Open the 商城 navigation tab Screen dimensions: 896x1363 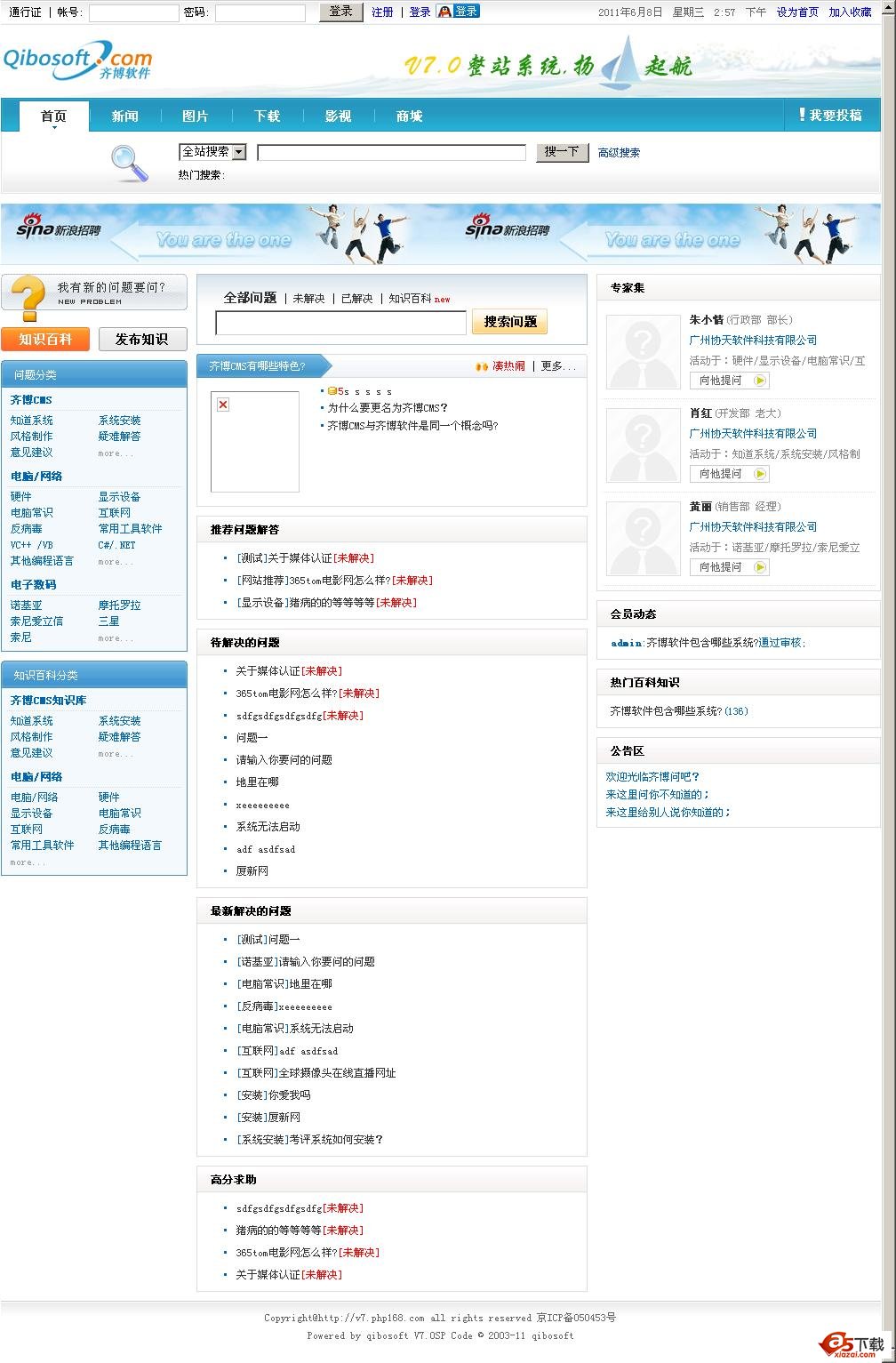click(x=409, y=116)
